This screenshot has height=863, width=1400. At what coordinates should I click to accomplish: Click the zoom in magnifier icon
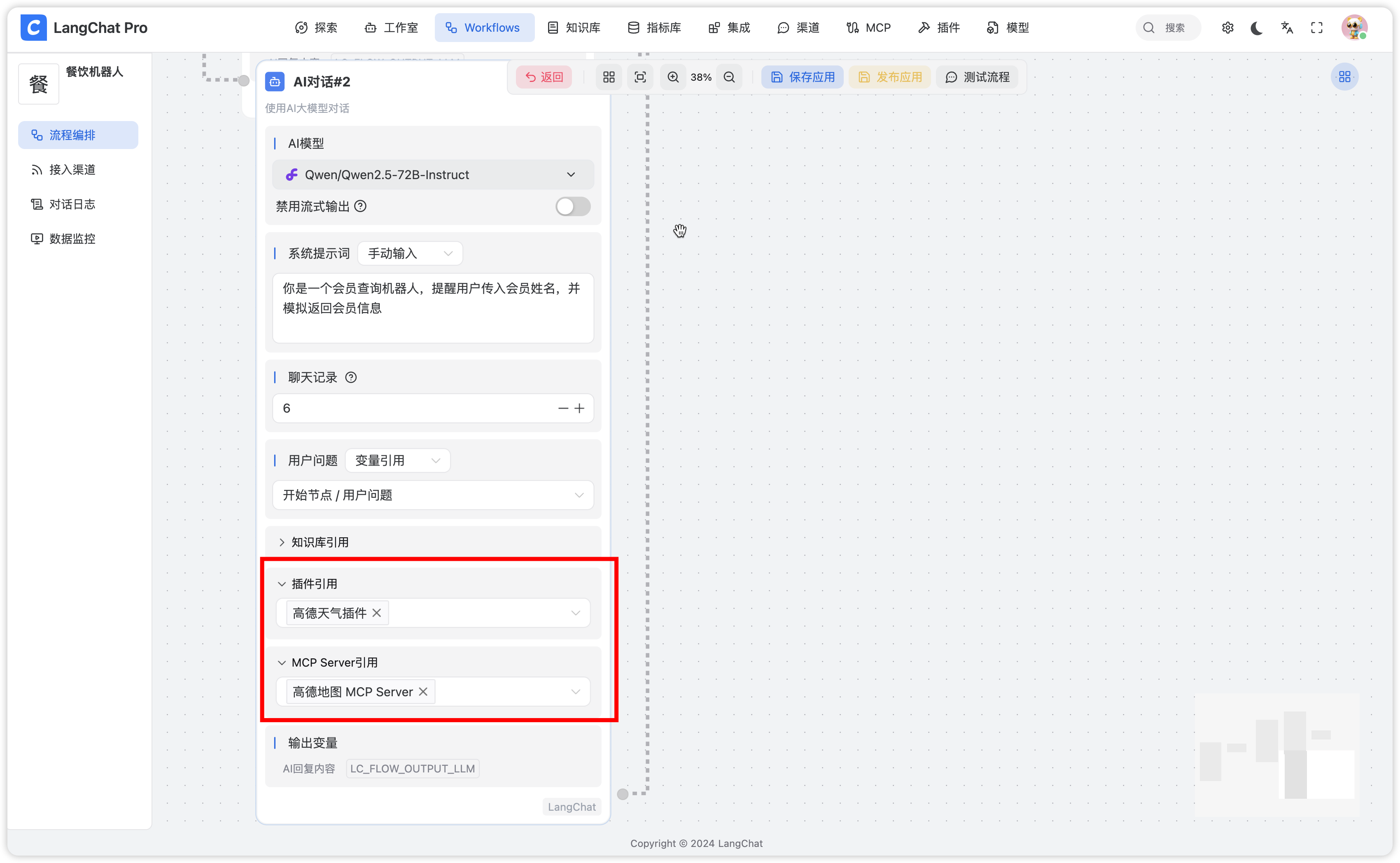(x=673, y=77)
